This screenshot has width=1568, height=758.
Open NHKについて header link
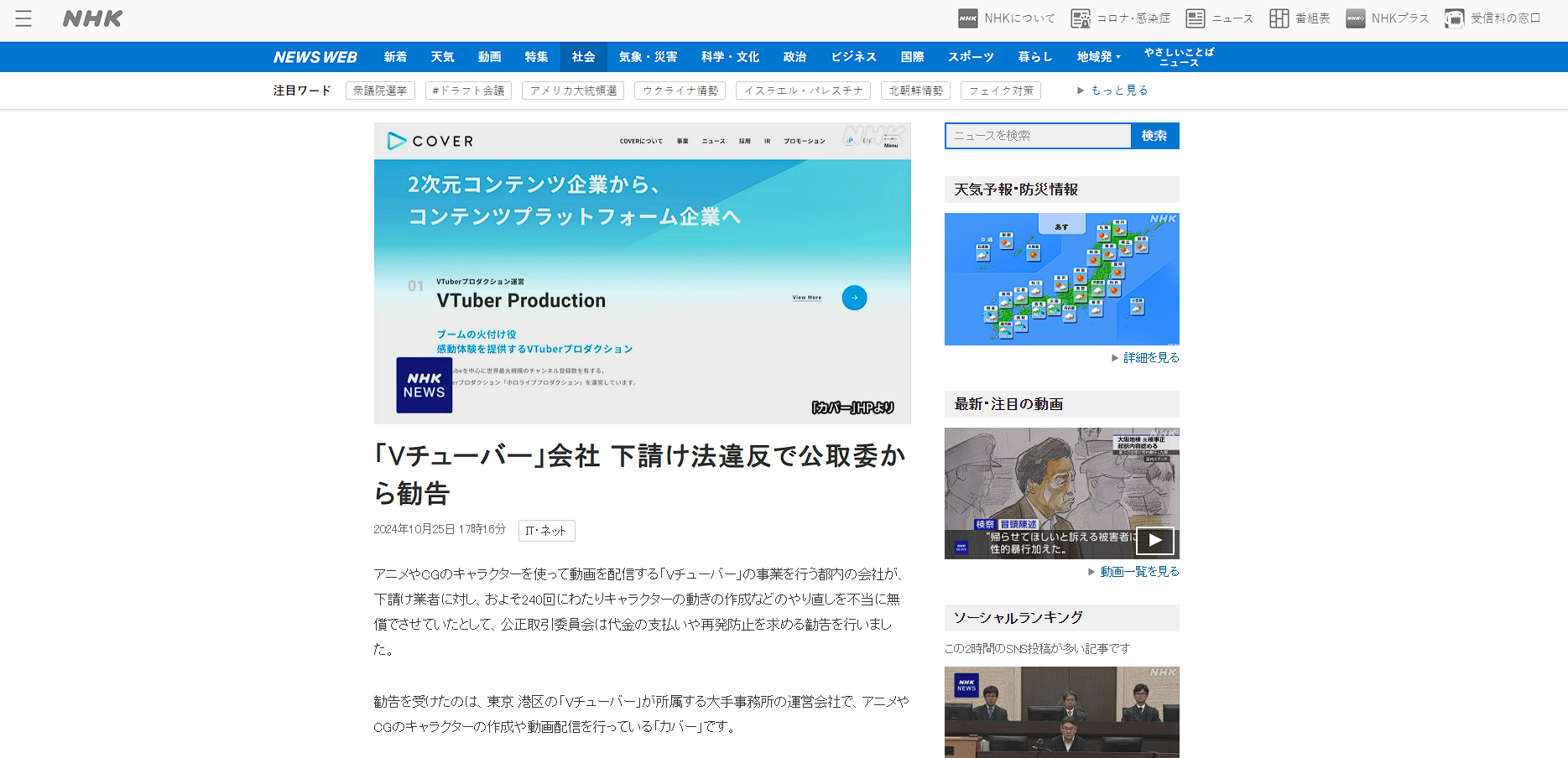tap(1007, 18)
